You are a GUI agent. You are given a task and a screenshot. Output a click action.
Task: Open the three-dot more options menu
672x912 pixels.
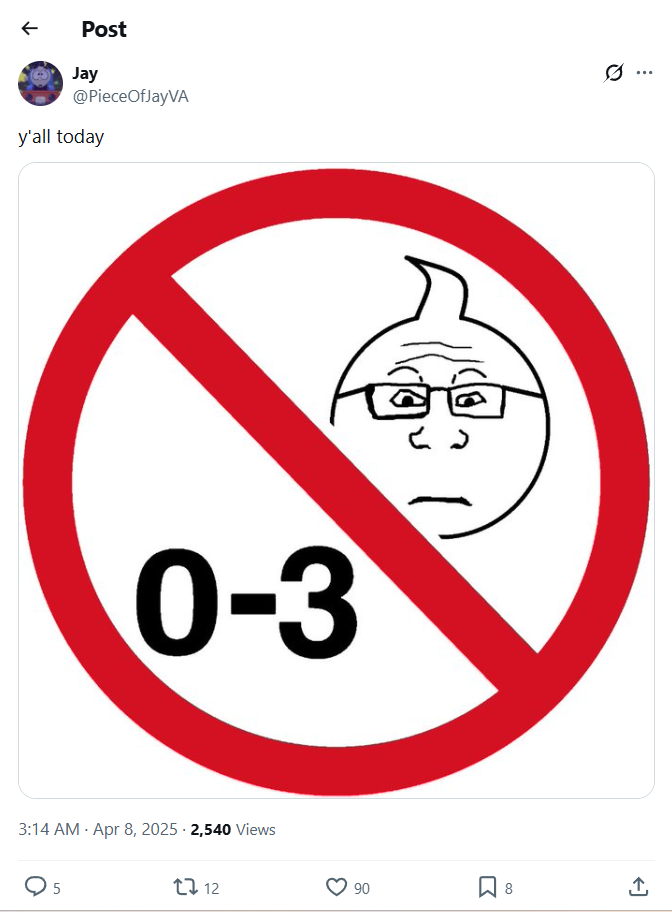(x=644, y=73)
